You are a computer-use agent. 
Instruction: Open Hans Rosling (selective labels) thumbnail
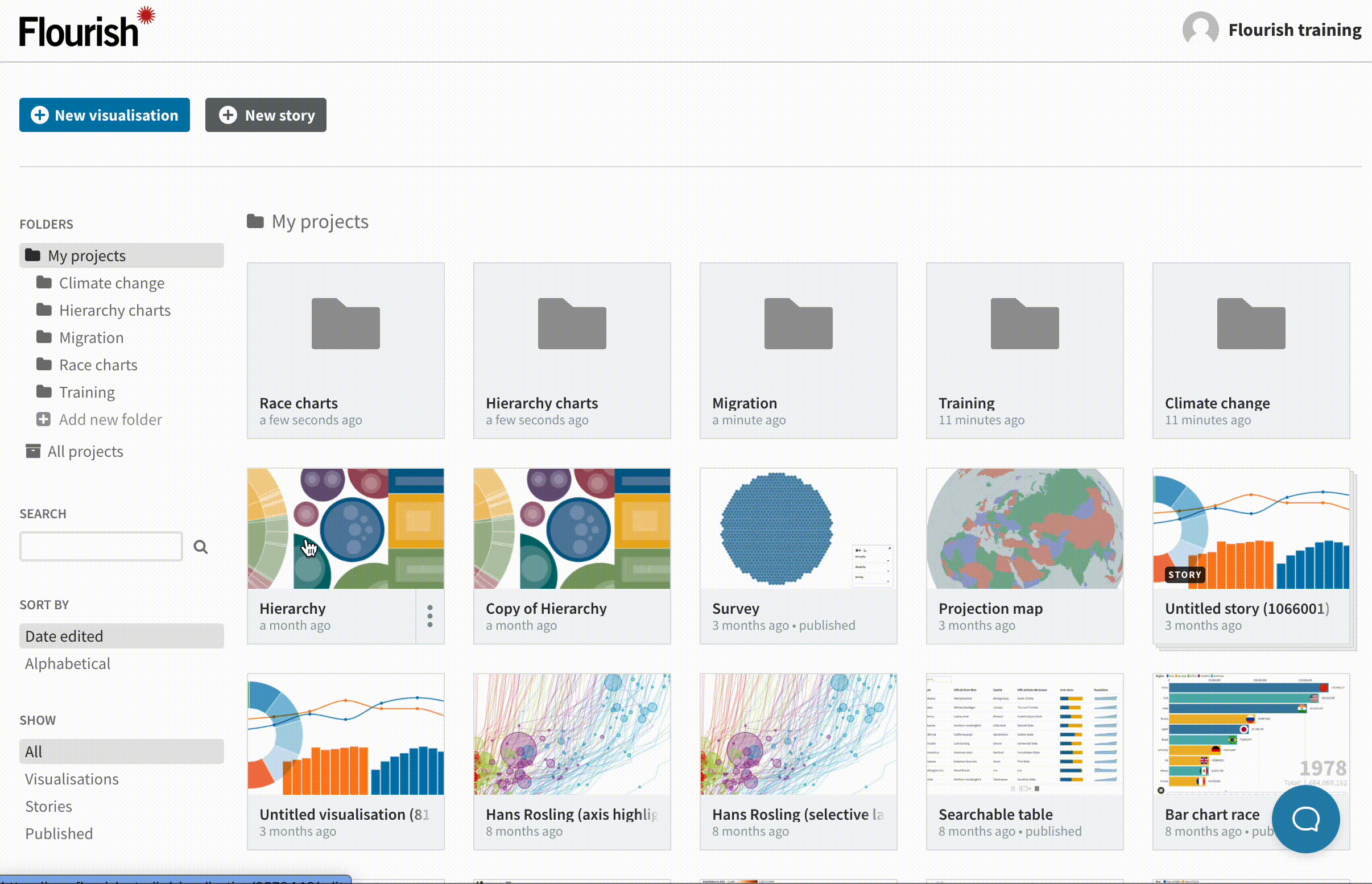798,735
